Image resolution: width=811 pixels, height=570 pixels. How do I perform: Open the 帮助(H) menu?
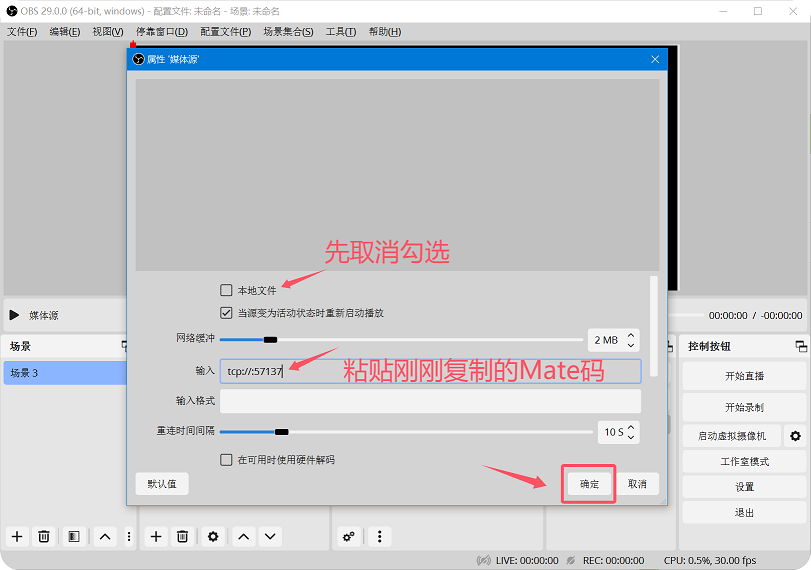(x=385, y=32)
